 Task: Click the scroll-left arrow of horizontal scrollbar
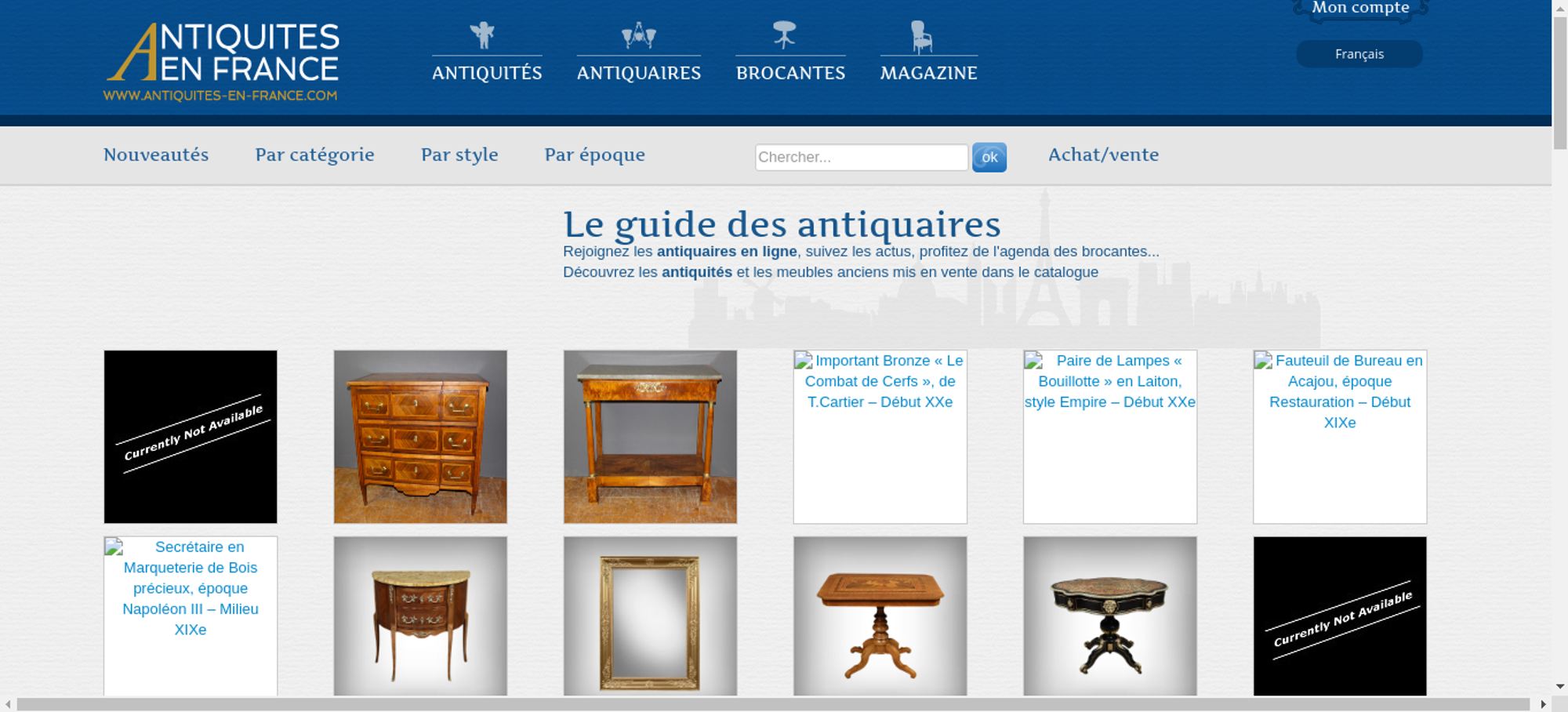[x=8, y=704]
